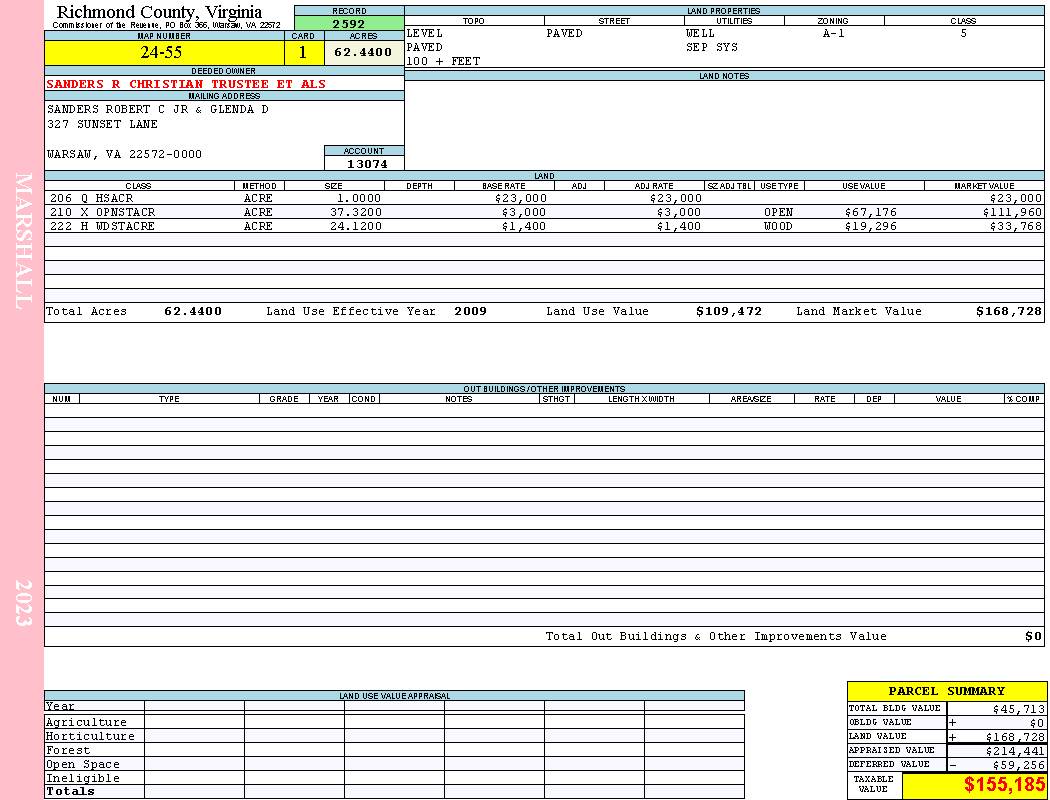Screen dimensions: 1050x800
Task: Select the map number 24-55 field
Action: coord(164,52)
